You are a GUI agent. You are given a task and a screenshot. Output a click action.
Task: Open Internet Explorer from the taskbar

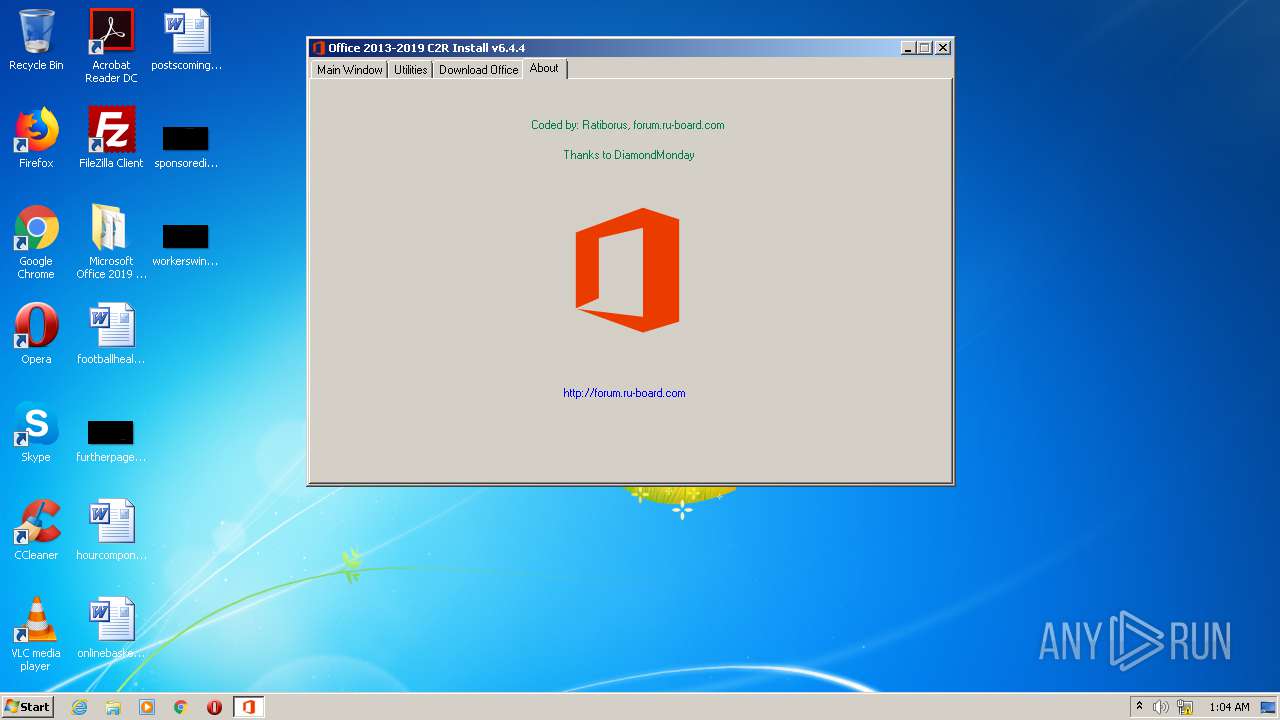pos(79,707)
